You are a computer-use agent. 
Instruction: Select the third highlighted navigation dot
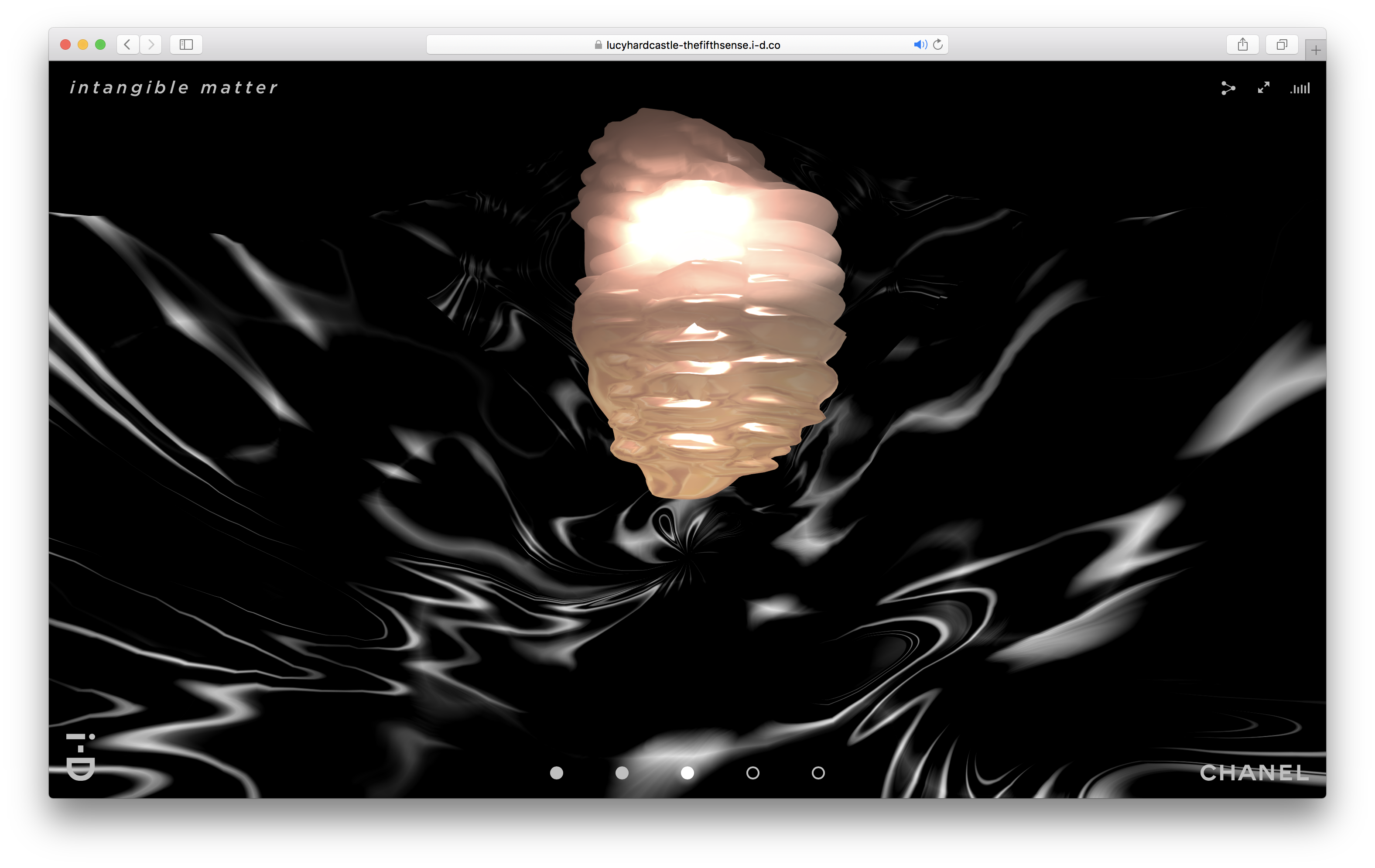687,772
